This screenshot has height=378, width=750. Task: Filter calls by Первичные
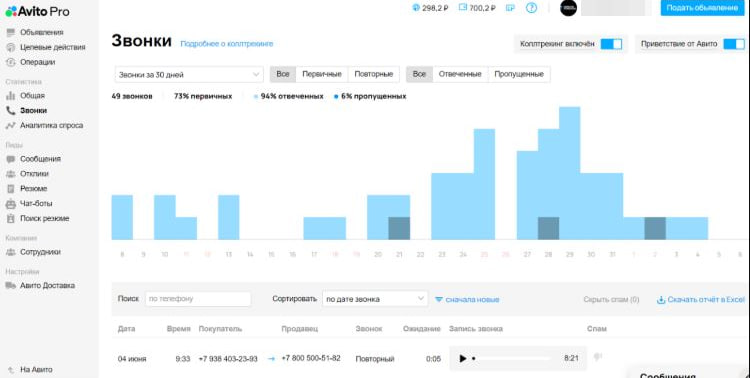pyautogui.click(x=322, y=74)
